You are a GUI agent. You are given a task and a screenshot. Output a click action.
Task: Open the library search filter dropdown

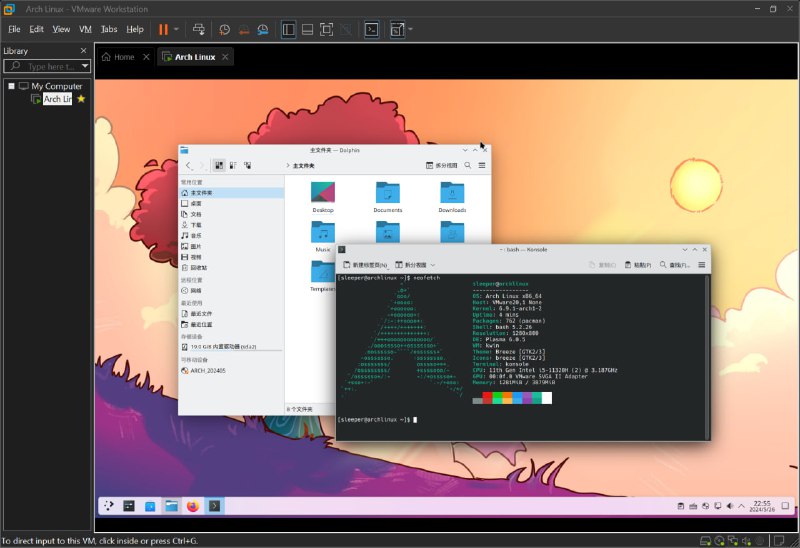click(x=85, y=66)
